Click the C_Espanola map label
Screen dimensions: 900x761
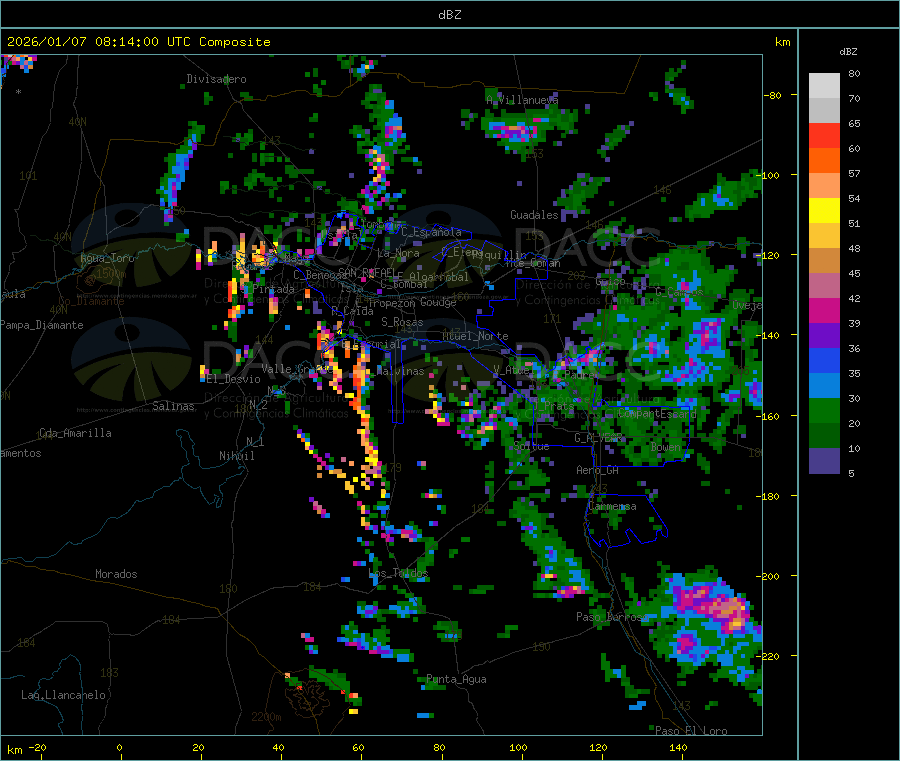point(431,232)
